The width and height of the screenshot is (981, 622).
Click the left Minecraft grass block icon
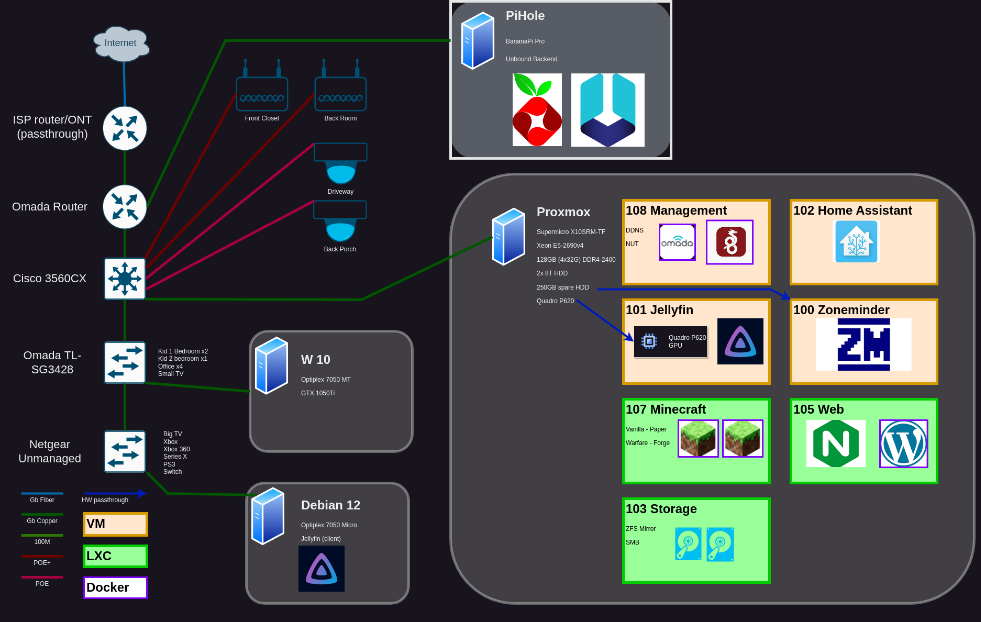tap(698, 439)
